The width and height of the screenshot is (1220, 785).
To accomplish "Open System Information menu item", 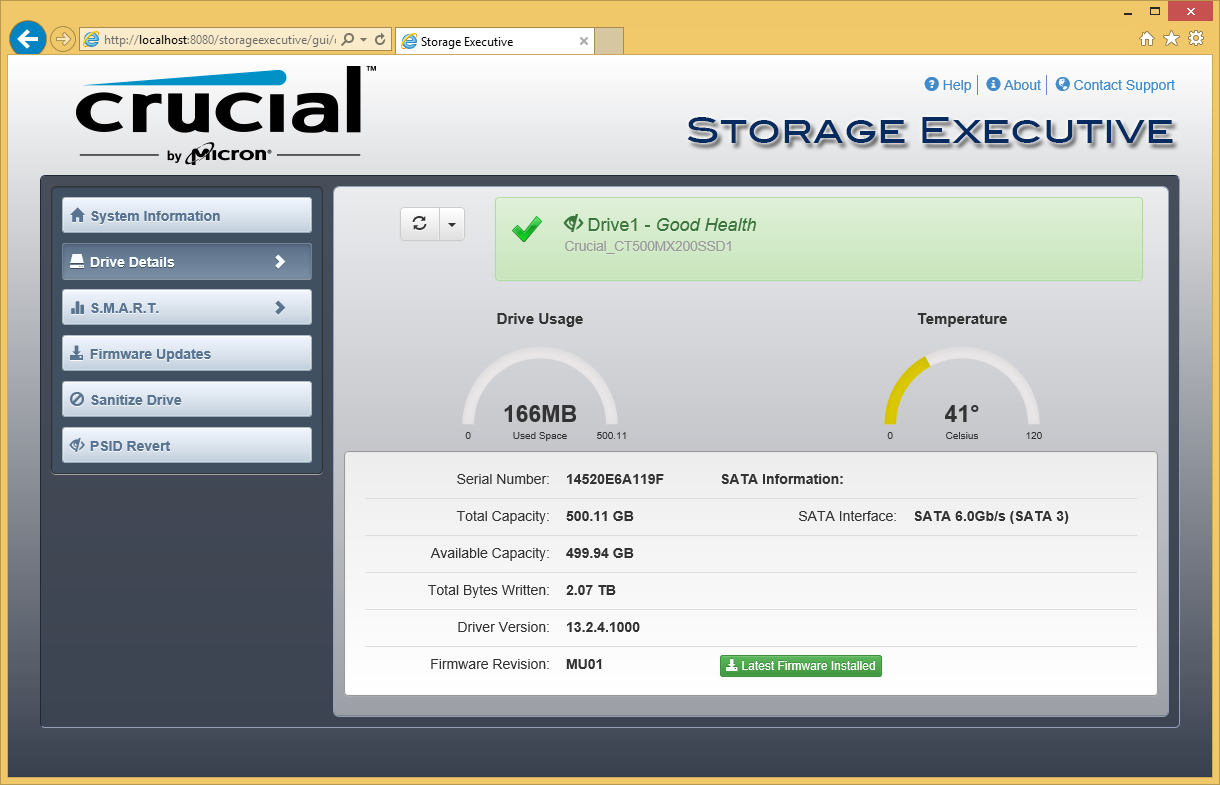I will [x=187, y=215].
